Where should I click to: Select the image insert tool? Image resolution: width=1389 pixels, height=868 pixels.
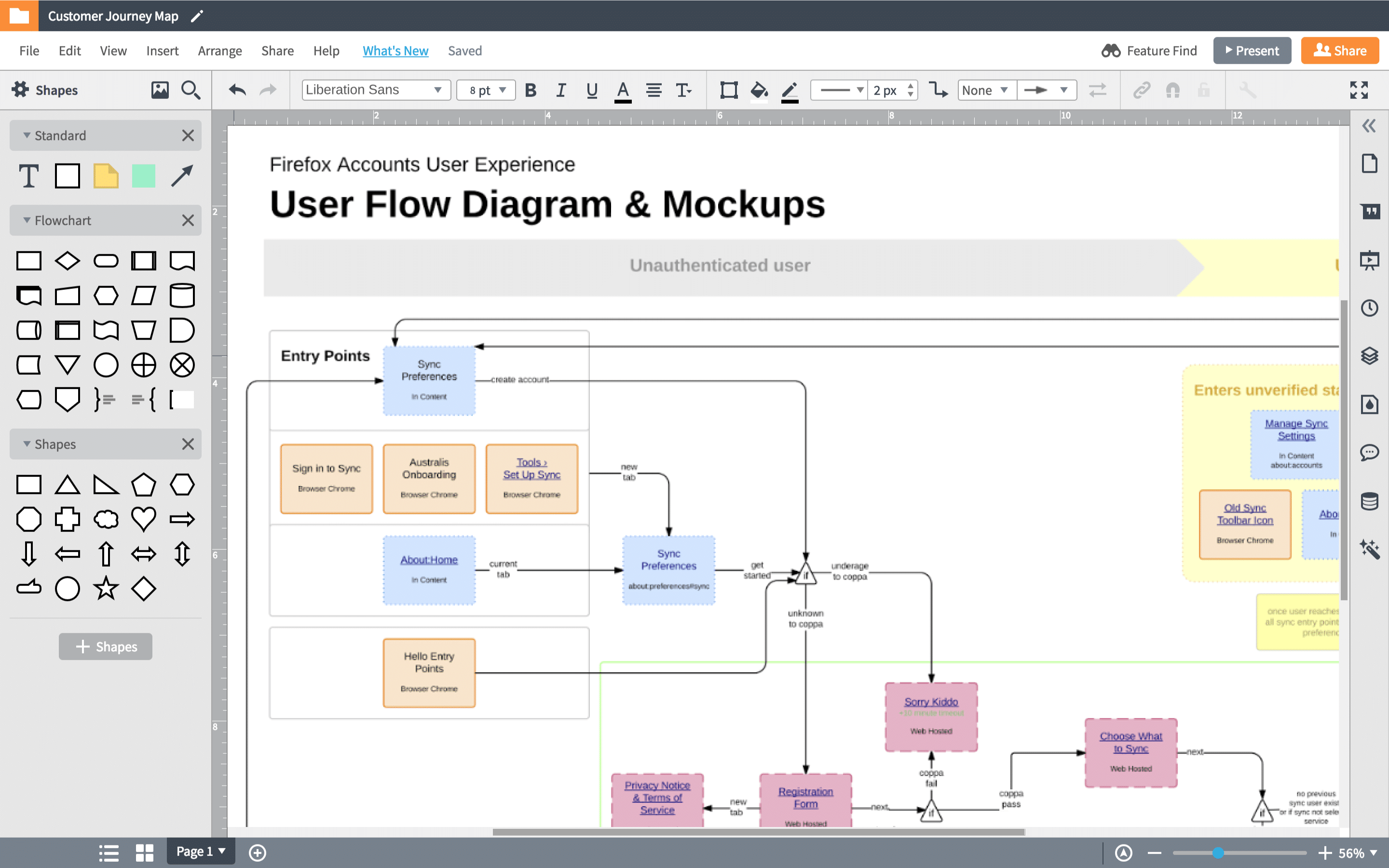pos(160,89)
